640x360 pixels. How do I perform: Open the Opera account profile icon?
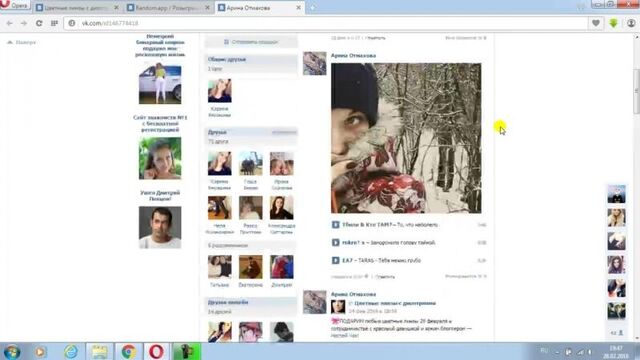(x=631, y=23)
